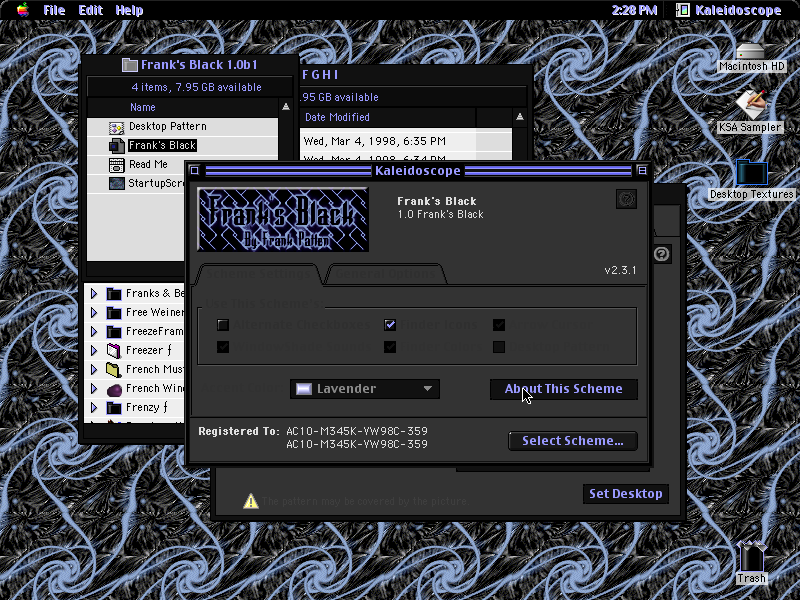
Task: Expand the French Wine folder
Action: [x=94, y=389]
